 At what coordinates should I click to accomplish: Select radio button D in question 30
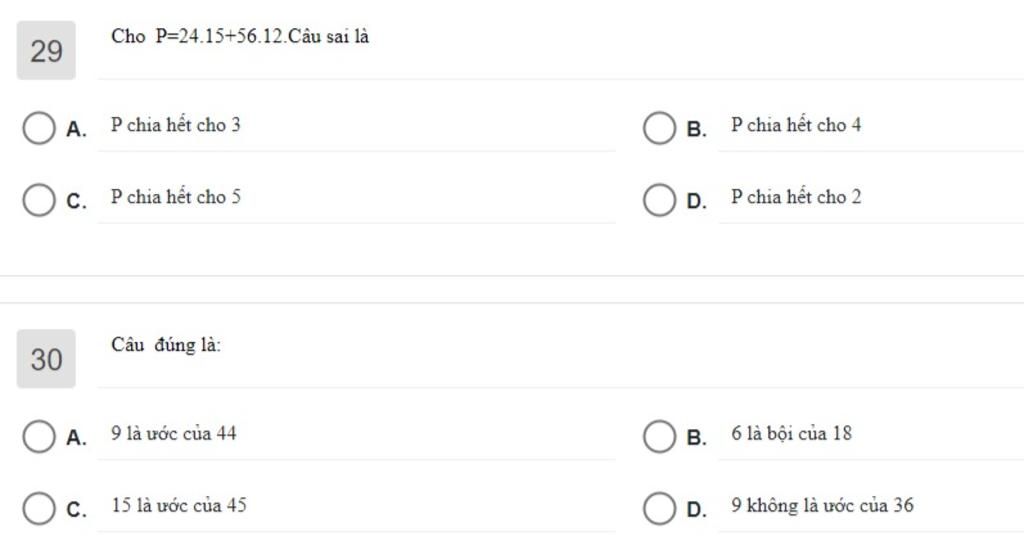(x=659, y=508)
